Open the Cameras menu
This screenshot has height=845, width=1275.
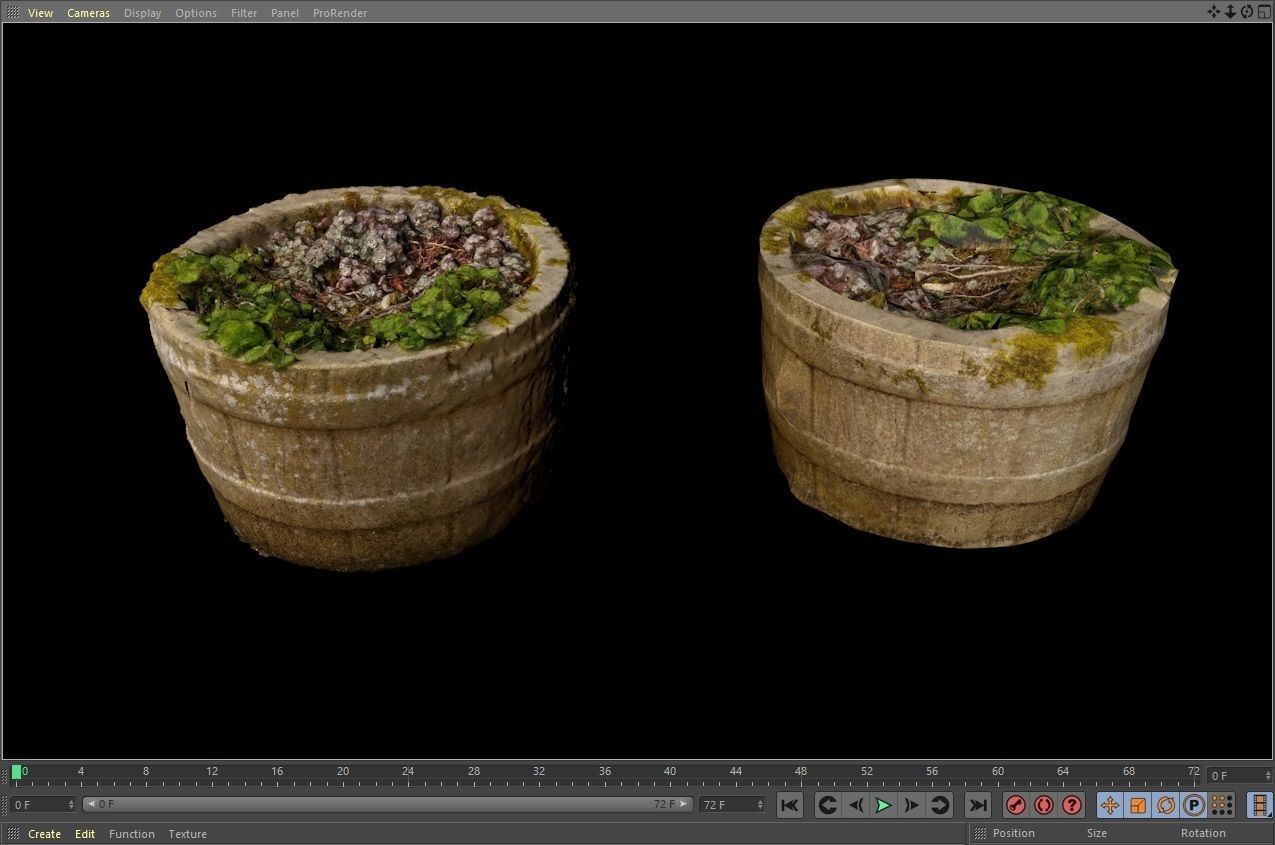pos(88,13)
